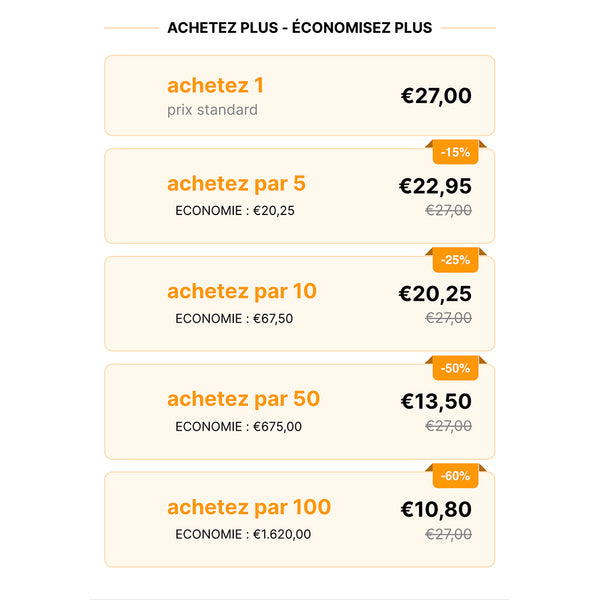Tap the -60% discount badge
Viewport: 600px width, 600px height.
455,476
